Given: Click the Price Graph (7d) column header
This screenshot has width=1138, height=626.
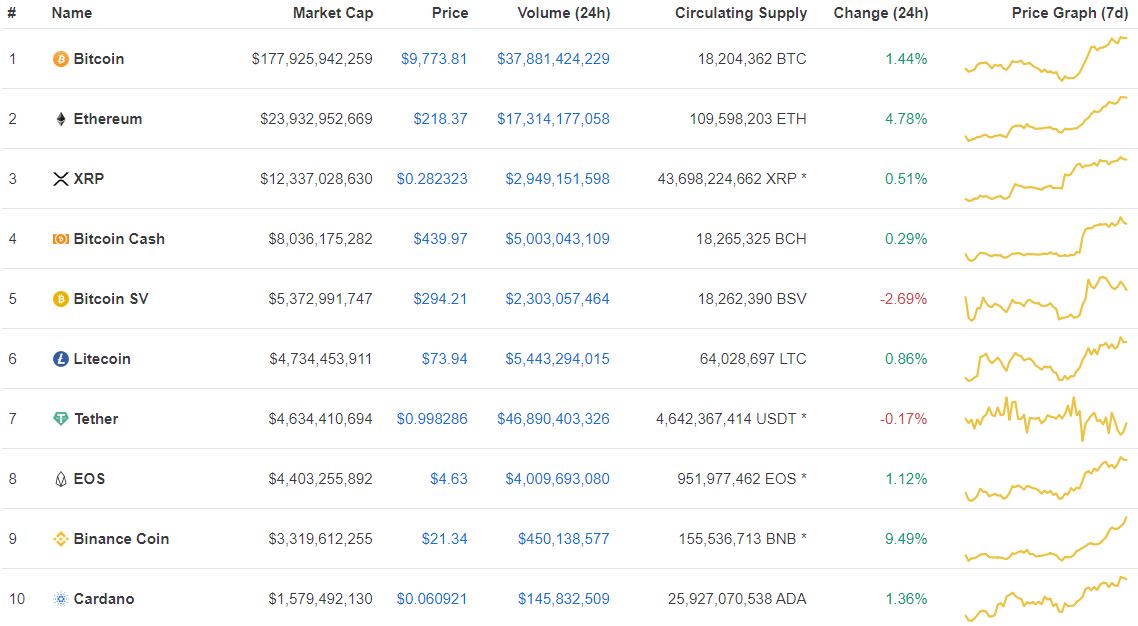Looking at the screenshot, I should click(1070, 13).
